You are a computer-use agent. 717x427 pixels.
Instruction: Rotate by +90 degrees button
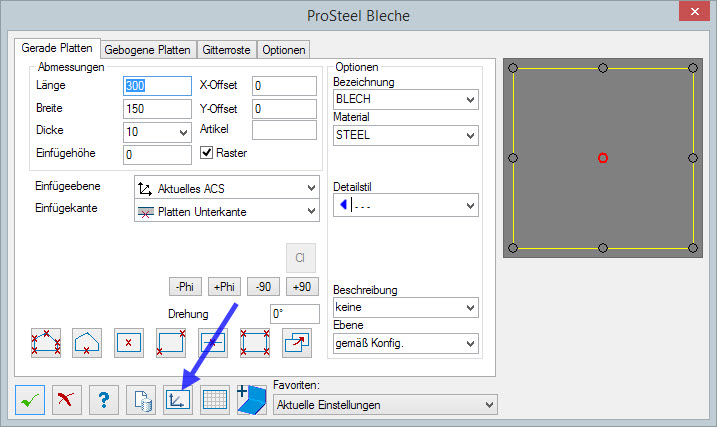pyautogui.click(x=302, y=287)
